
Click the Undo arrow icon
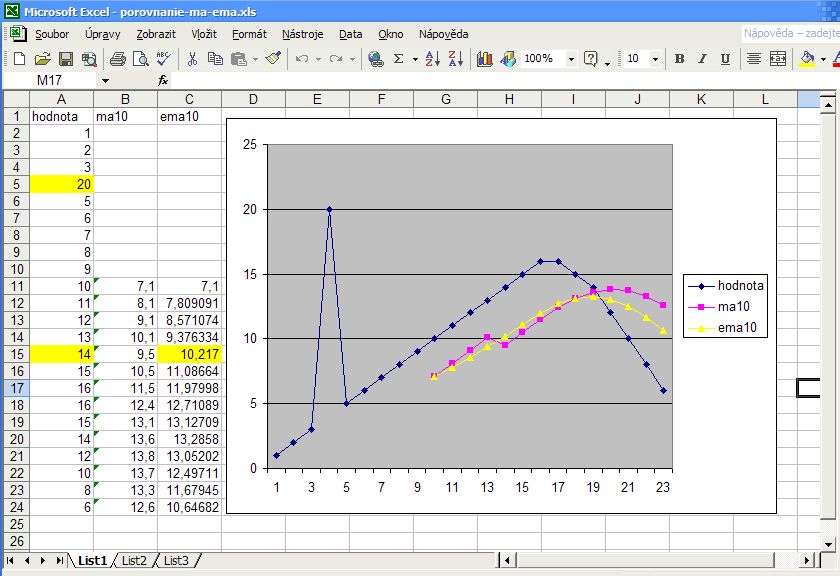(302, 58)
